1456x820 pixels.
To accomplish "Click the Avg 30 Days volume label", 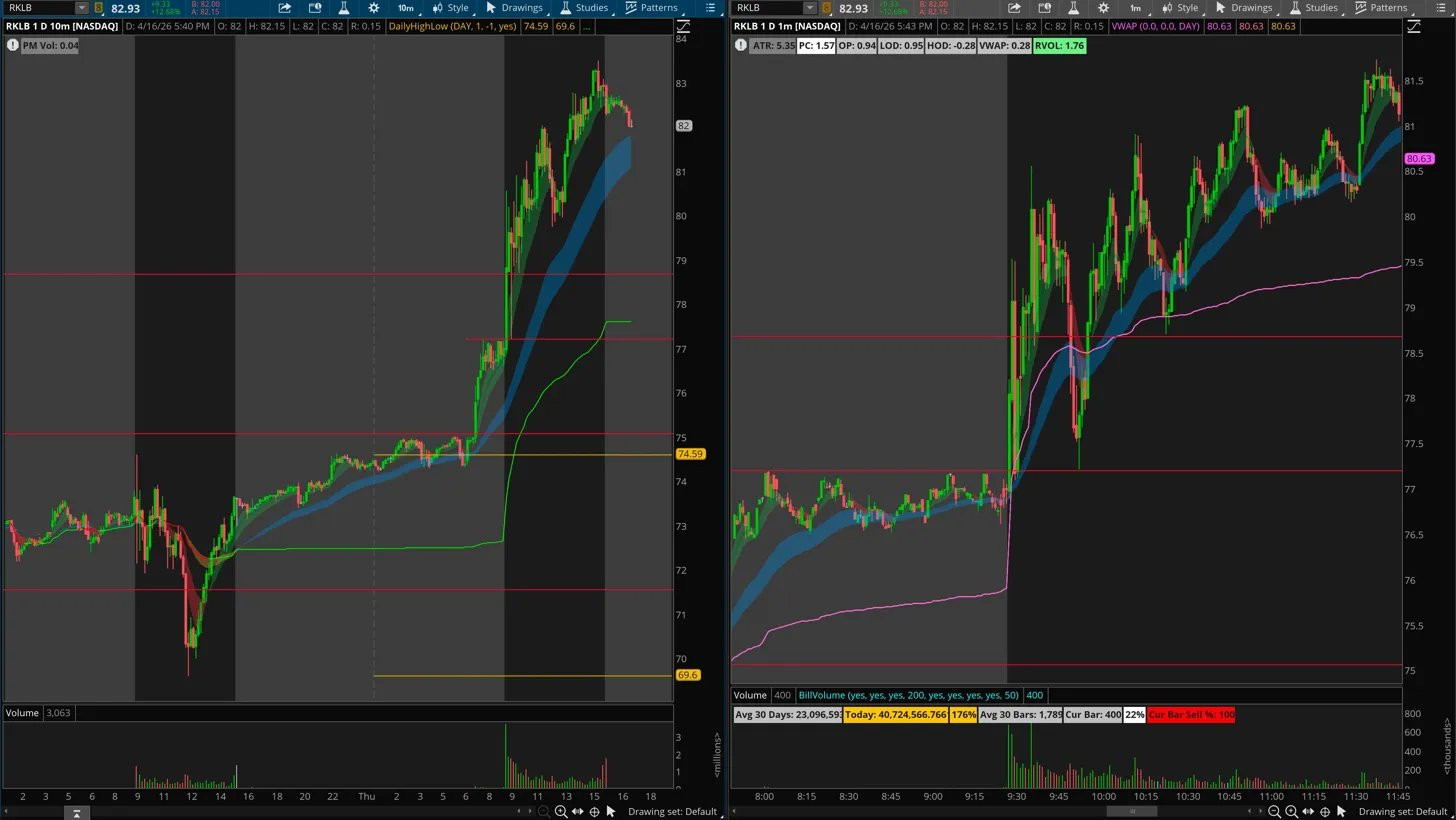I will point(788,715).
